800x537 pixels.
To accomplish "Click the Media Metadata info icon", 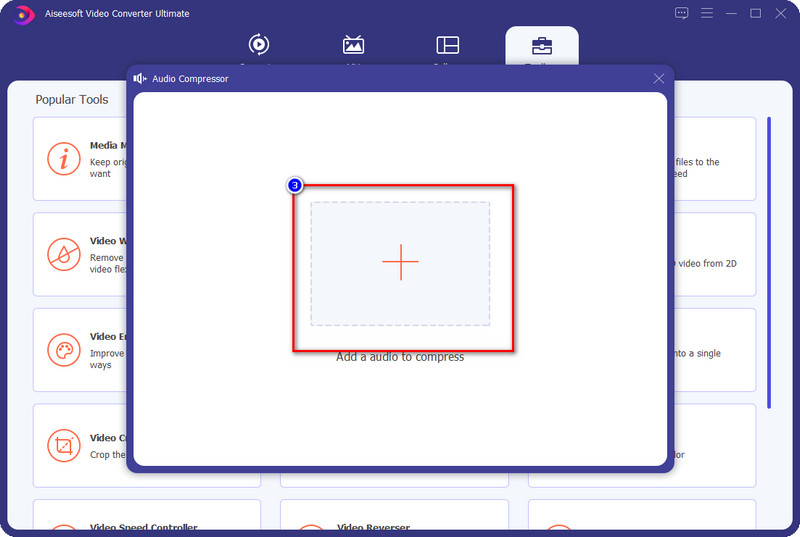I will 64,159.
